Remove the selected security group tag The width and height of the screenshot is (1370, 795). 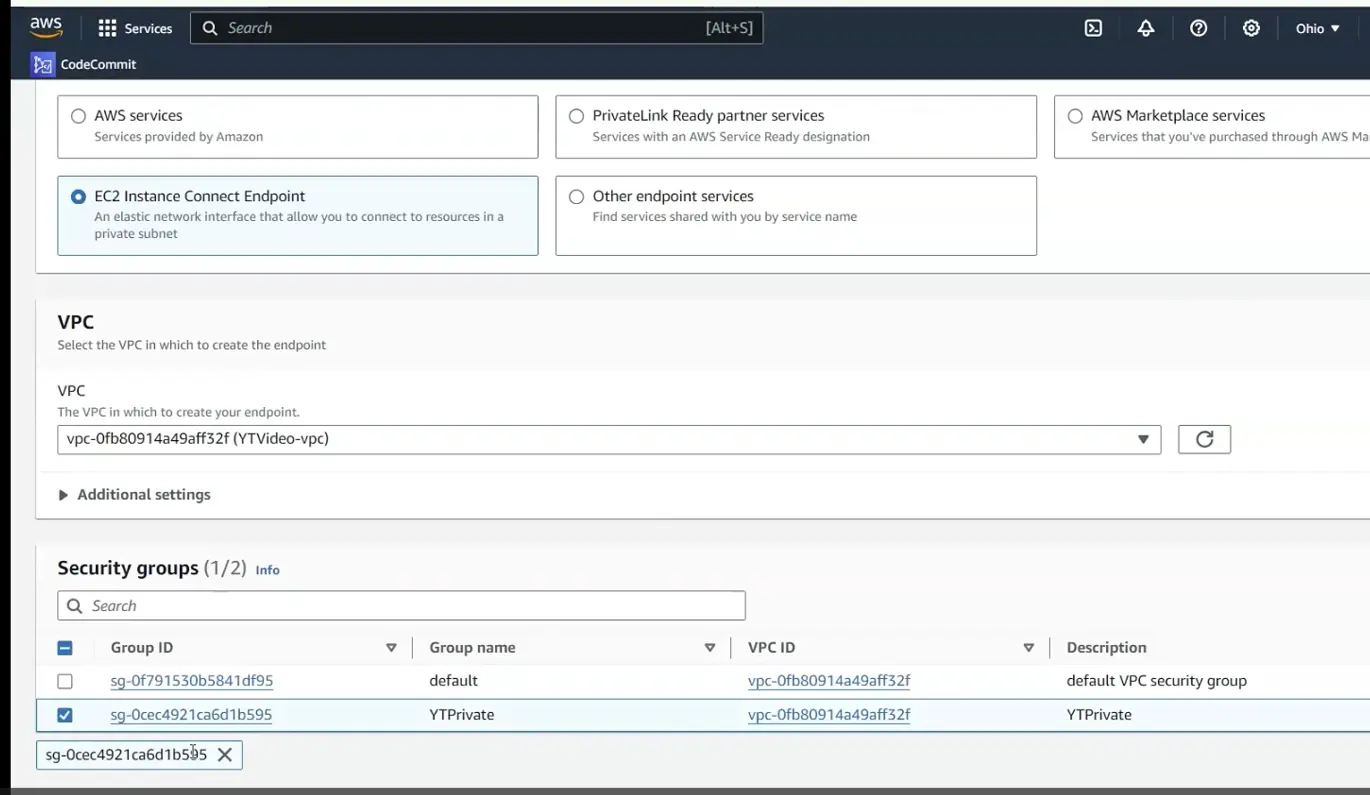tap(225, 754)
